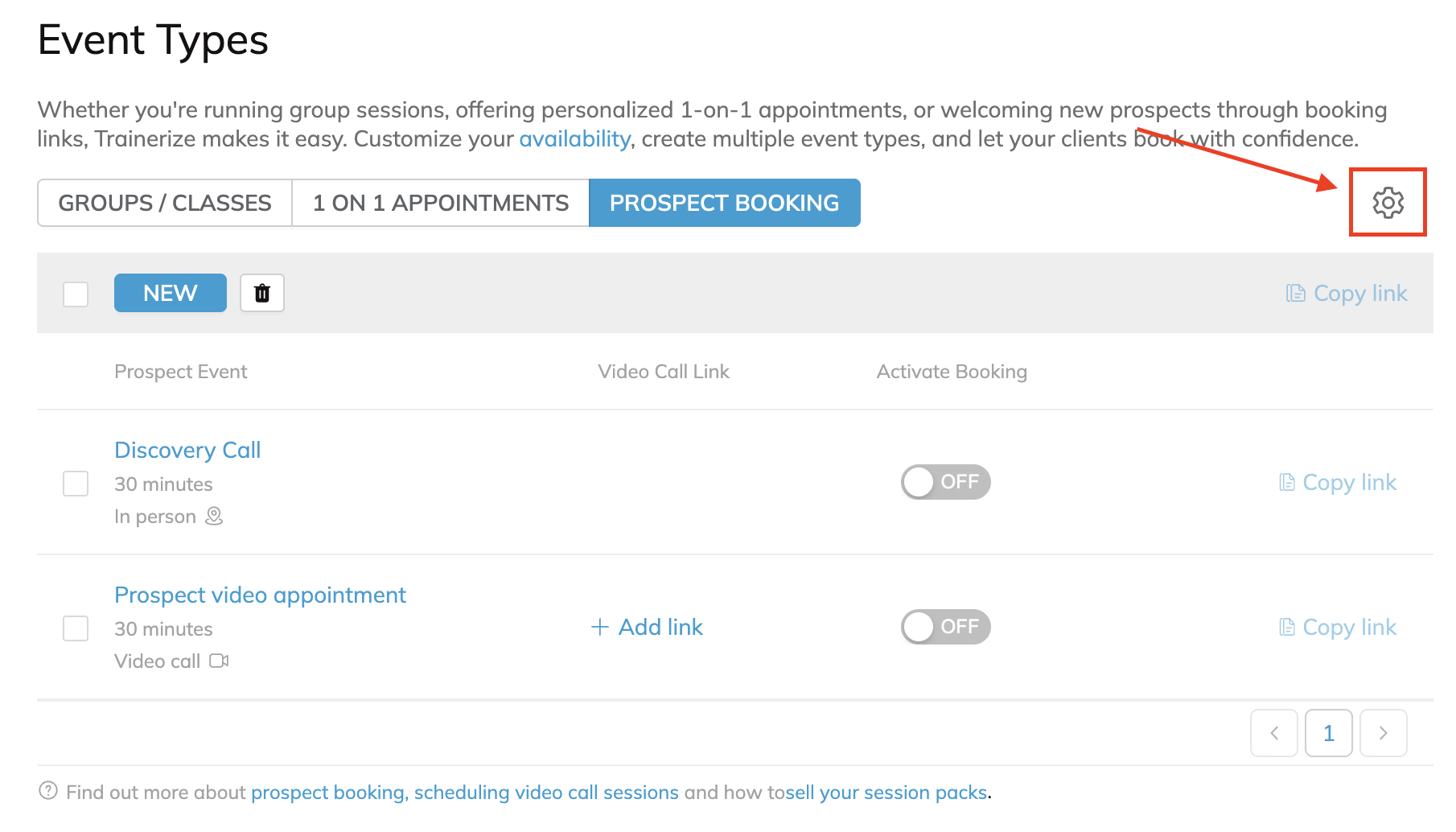Click the trash delete icon
This screenshot has width=1456, height=832.
coord(261,293)
